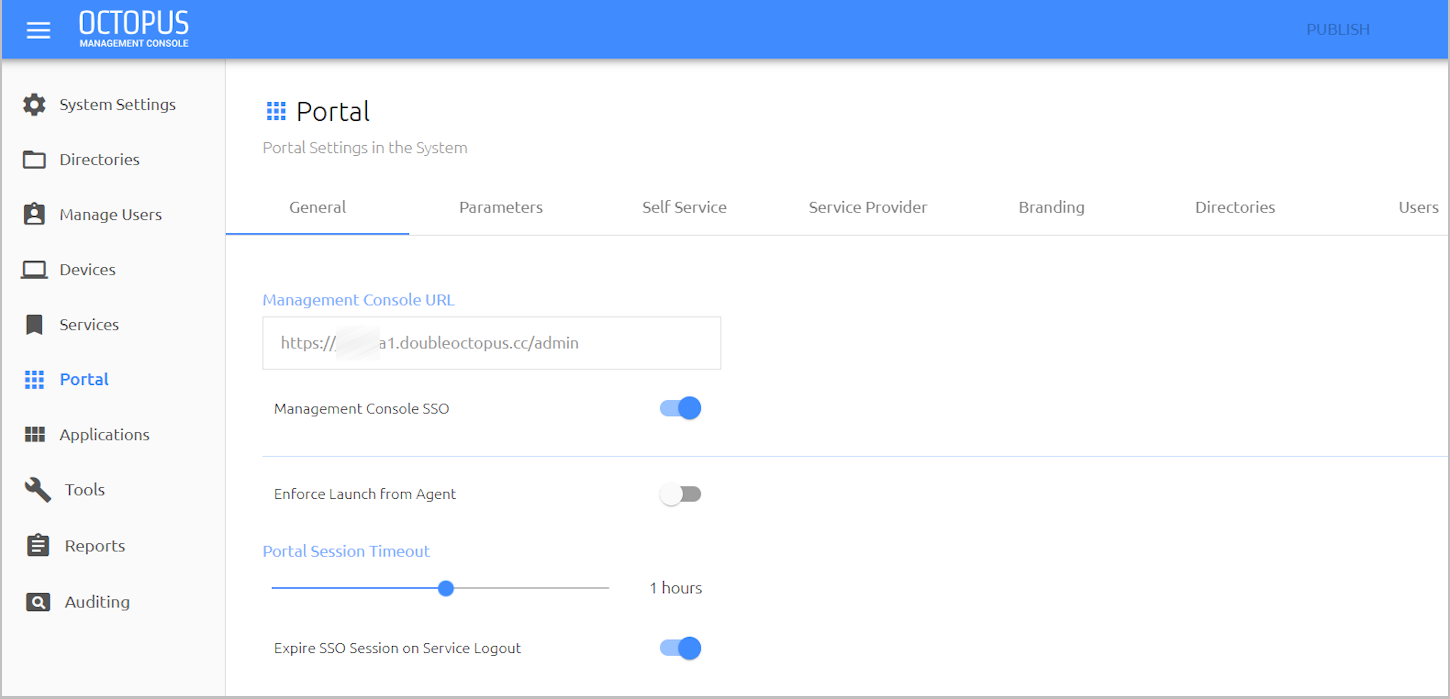Open the Self Service tab
The width and height of the screenshot is (1450, 699).
pyautogui.click(x=684, y=207)
